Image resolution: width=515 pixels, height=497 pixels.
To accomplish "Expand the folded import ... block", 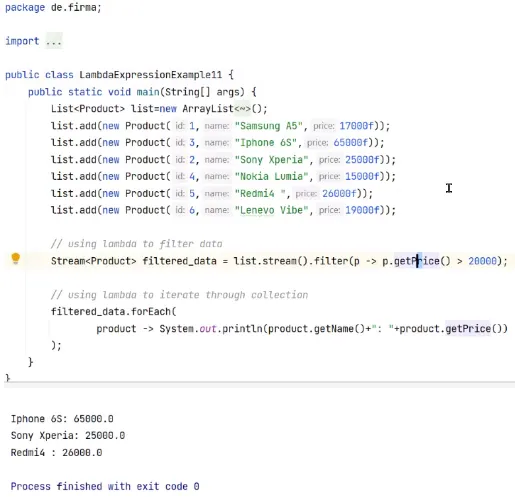I will [x=54, y=41].
